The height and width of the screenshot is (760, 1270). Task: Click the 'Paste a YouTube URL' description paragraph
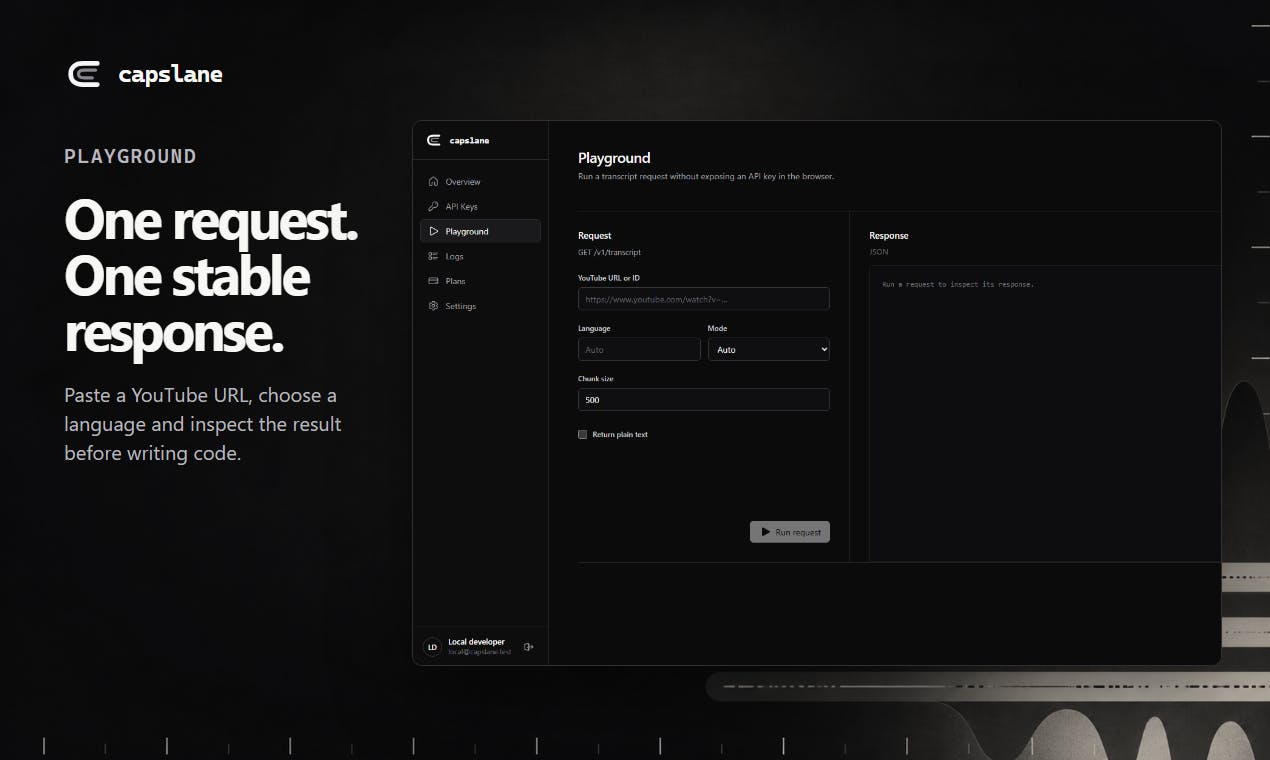click(203, 424)
